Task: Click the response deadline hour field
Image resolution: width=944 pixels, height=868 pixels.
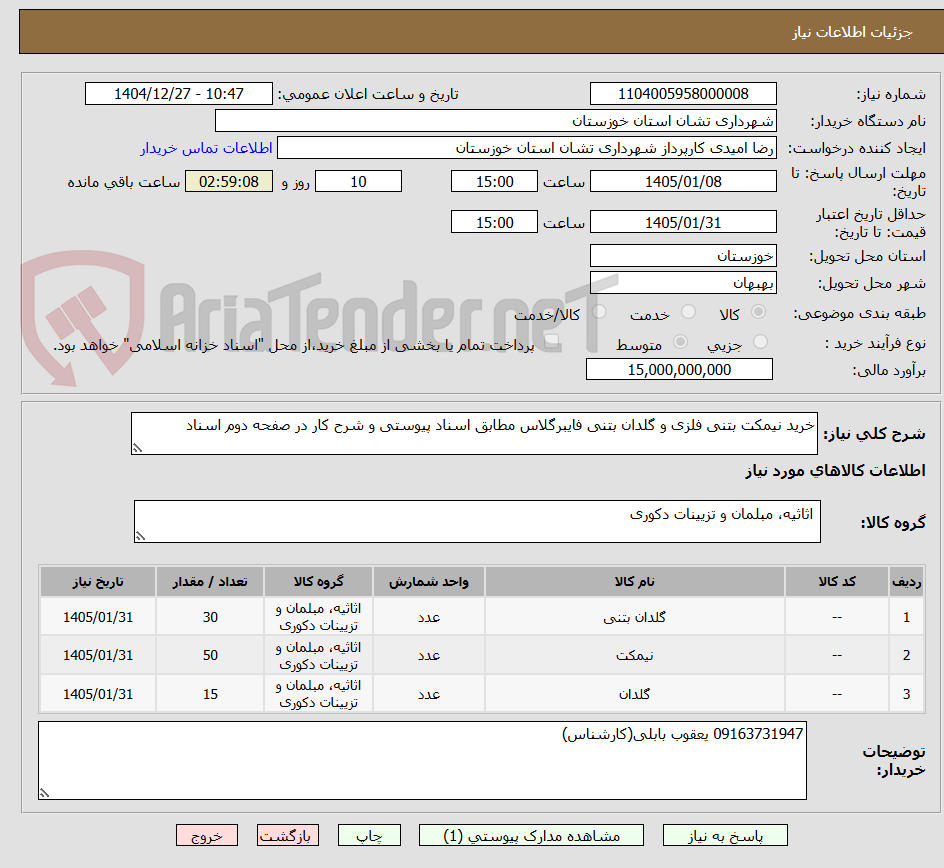Action: (x=494, y=181)
